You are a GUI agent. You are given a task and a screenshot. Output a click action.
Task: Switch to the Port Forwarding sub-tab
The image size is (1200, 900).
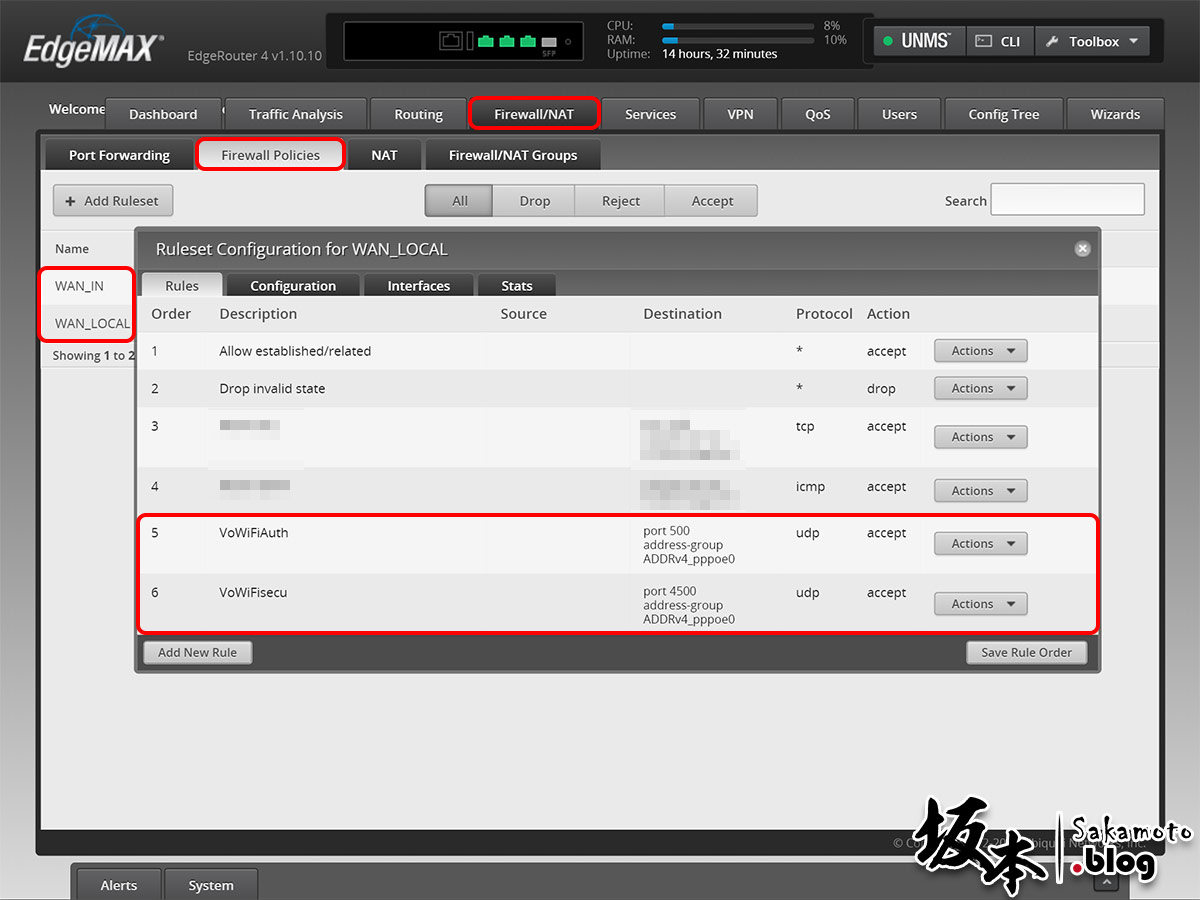(119, 155)
